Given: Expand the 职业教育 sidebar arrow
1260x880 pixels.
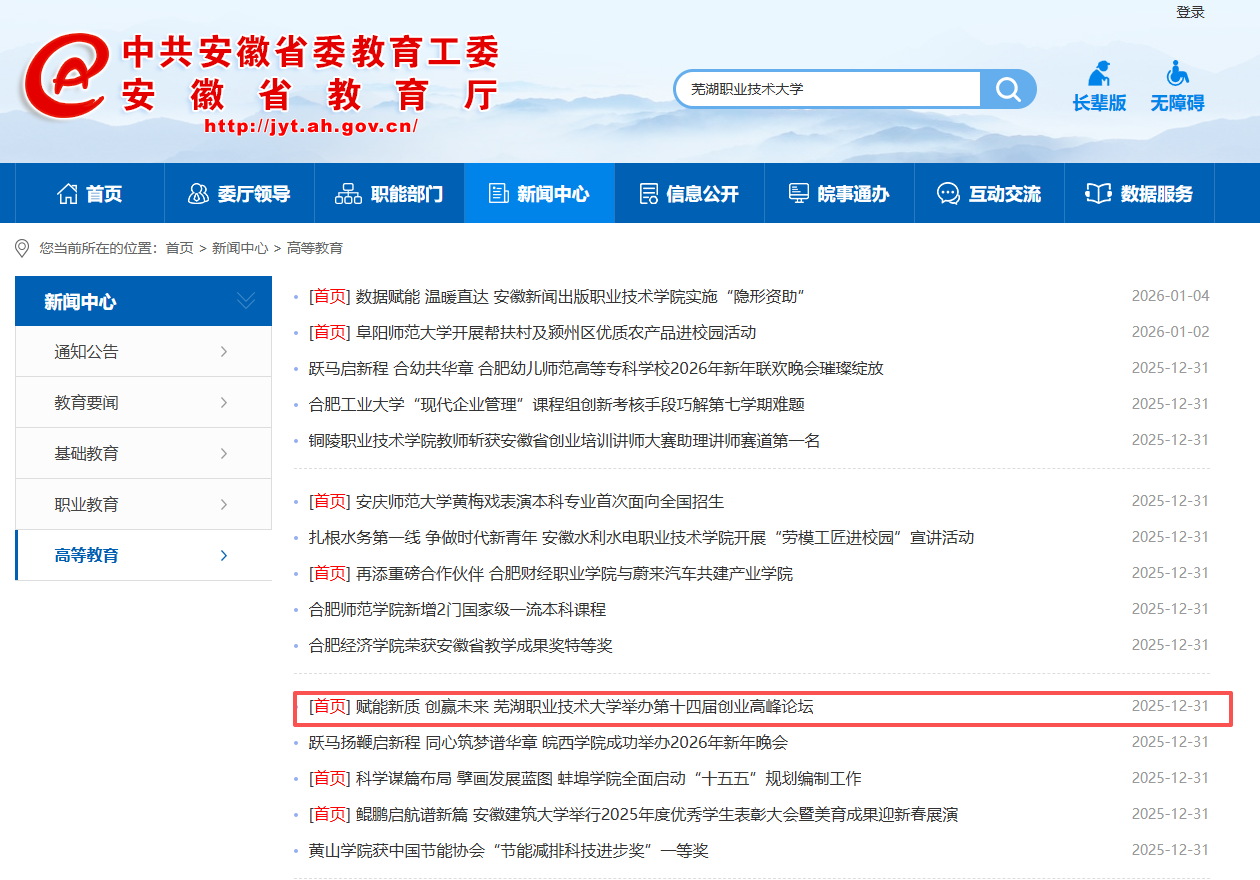Looking at the screenshot, I should click(223, 505).
